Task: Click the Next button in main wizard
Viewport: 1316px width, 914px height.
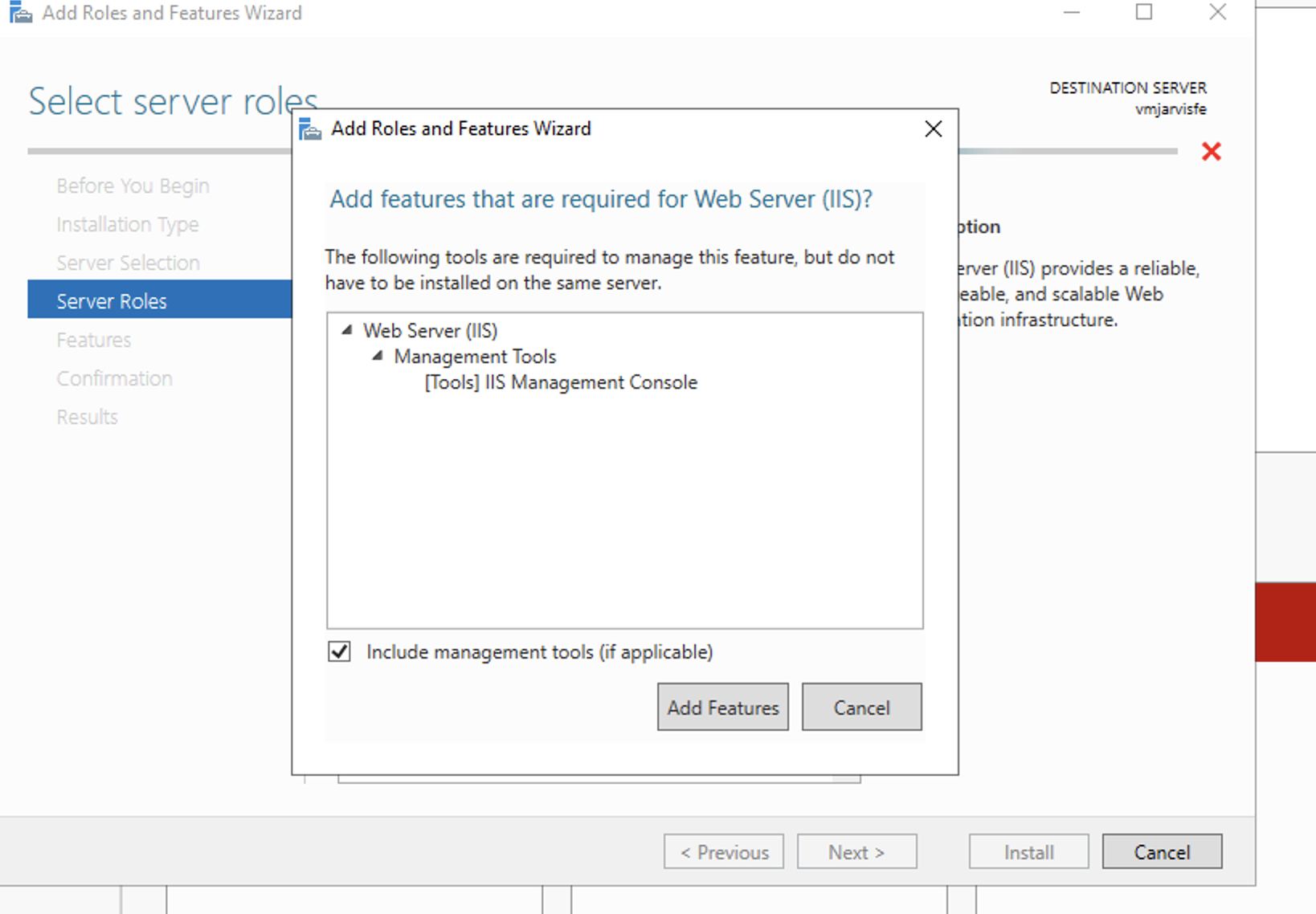Action: 856,851
